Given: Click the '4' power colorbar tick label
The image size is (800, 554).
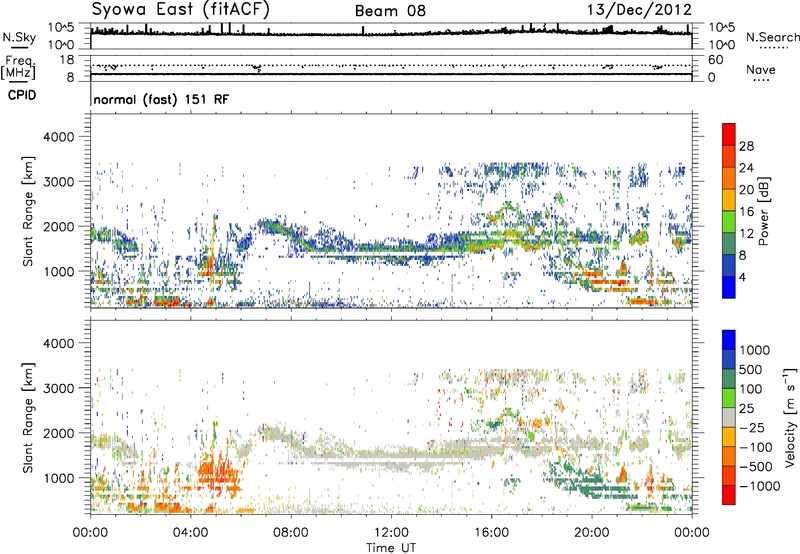Looking at the screenshot, I should pyautogui.click(x=742, y=277).
